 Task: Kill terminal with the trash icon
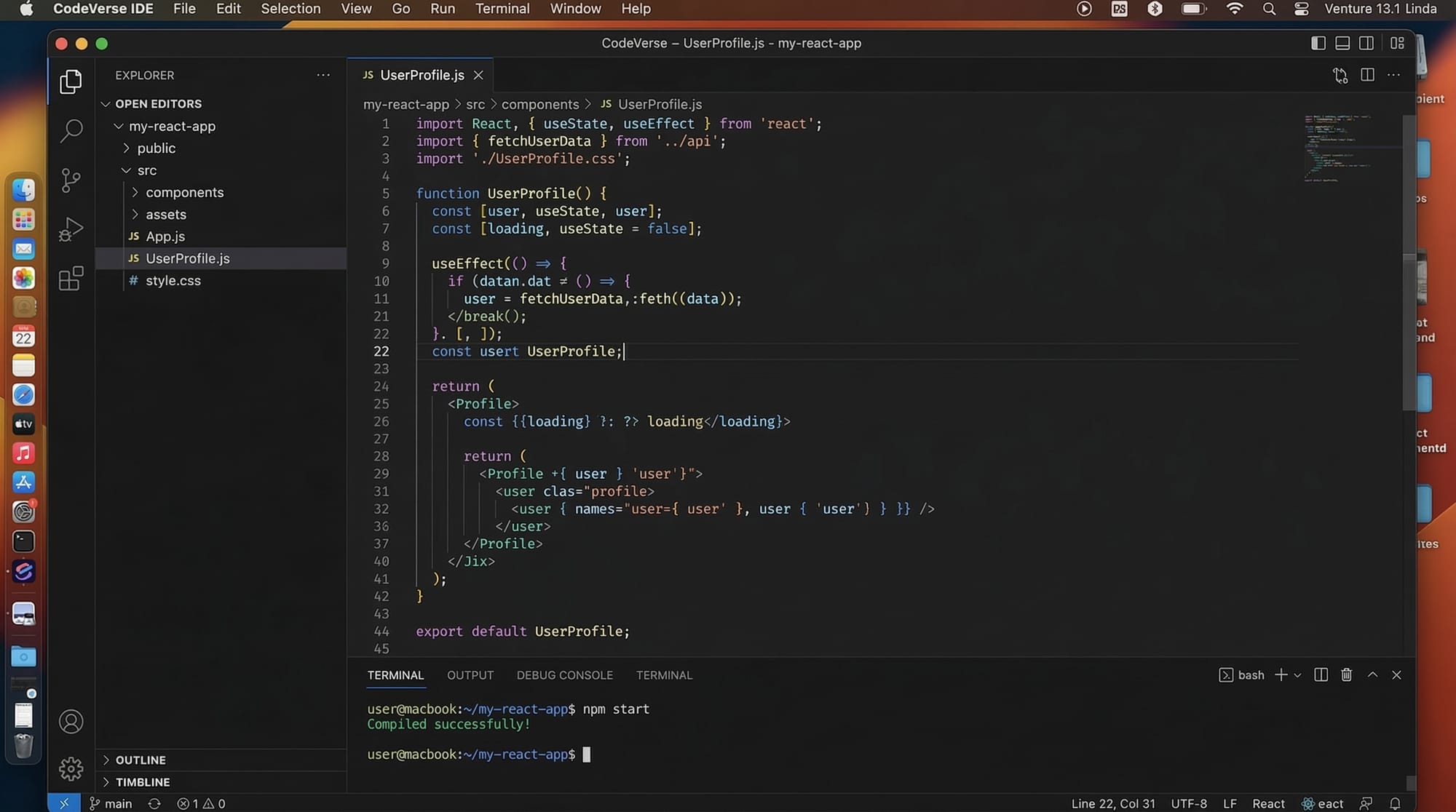click(1346, 675)
